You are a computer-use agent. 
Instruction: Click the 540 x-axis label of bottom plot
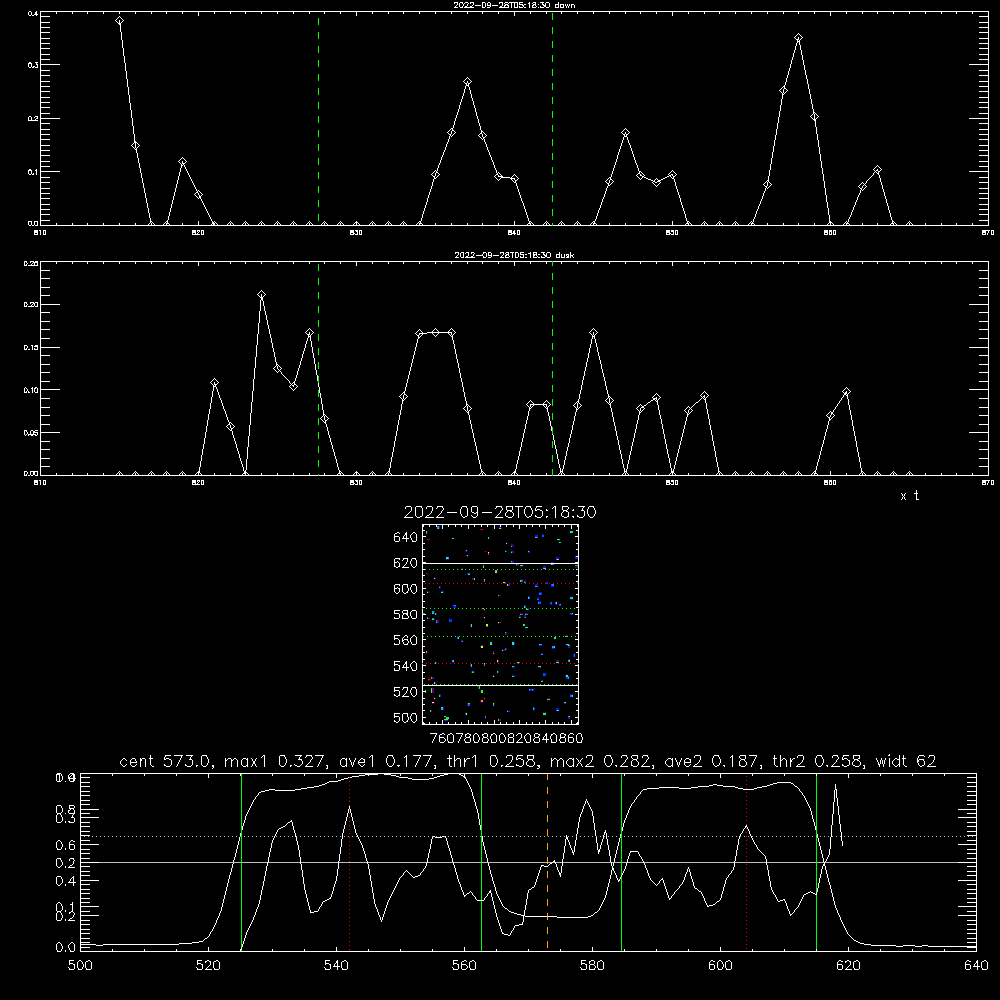click(x=336, y=966)
